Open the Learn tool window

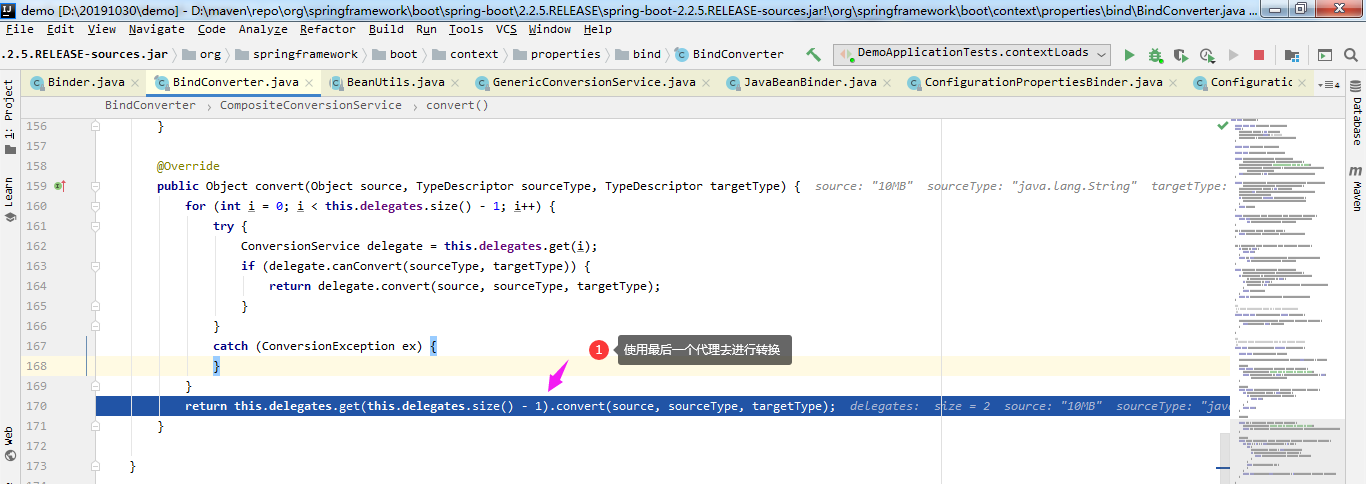tap(9, 200)
